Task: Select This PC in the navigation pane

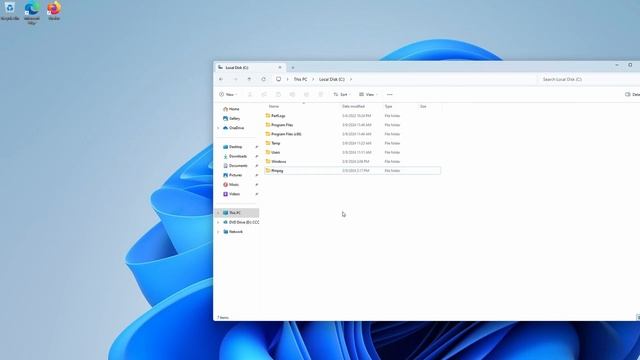Action: pos(237,213)
